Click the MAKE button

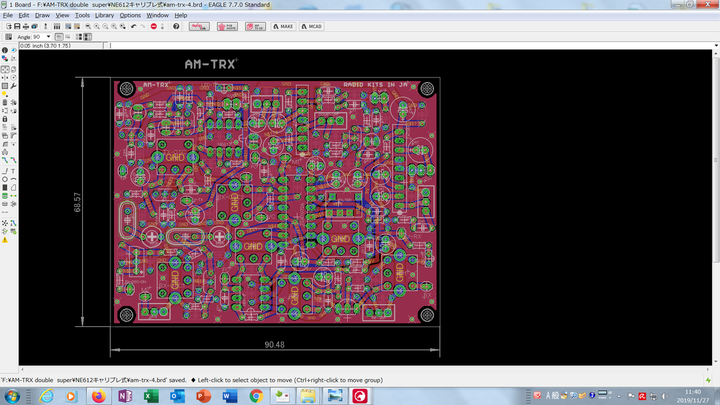pyautogui.click(x=283, y=26)
